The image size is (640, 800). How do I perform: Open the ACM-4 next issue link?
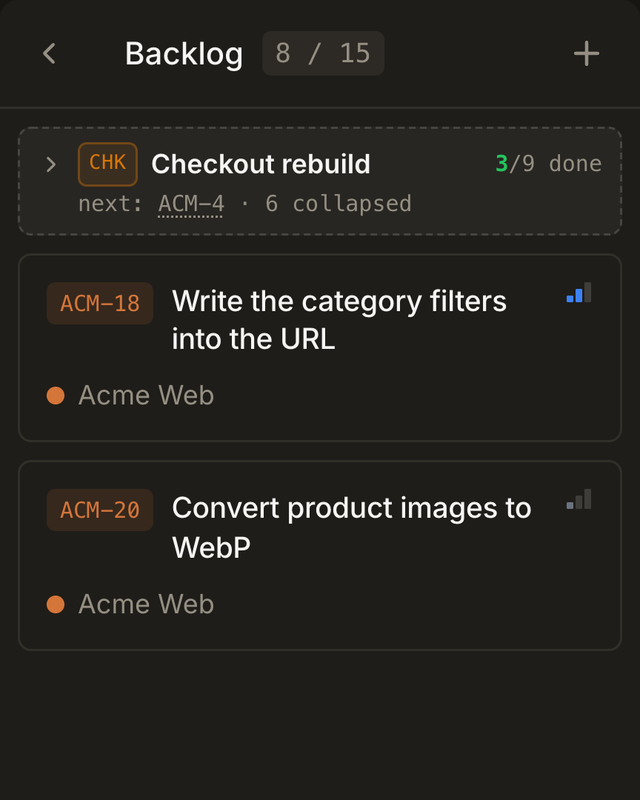[x=191, y=204]
